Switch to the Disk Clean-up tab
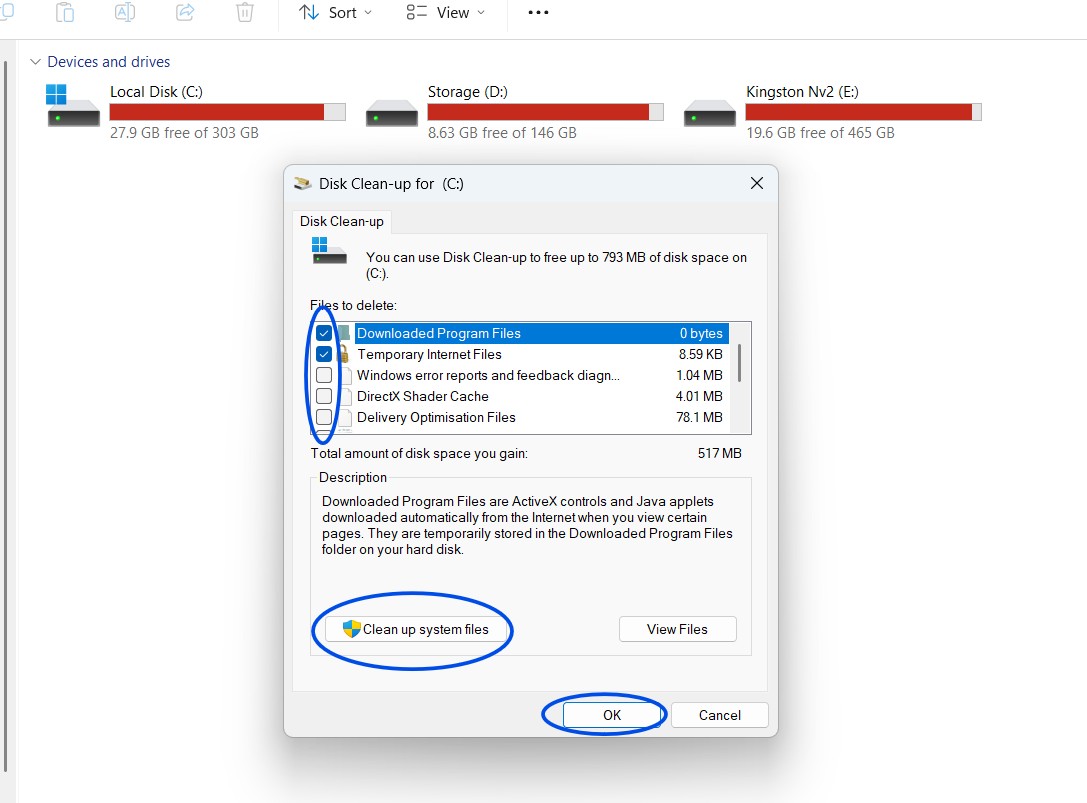This screenshot has height=803, width=1087. point(342,221)
